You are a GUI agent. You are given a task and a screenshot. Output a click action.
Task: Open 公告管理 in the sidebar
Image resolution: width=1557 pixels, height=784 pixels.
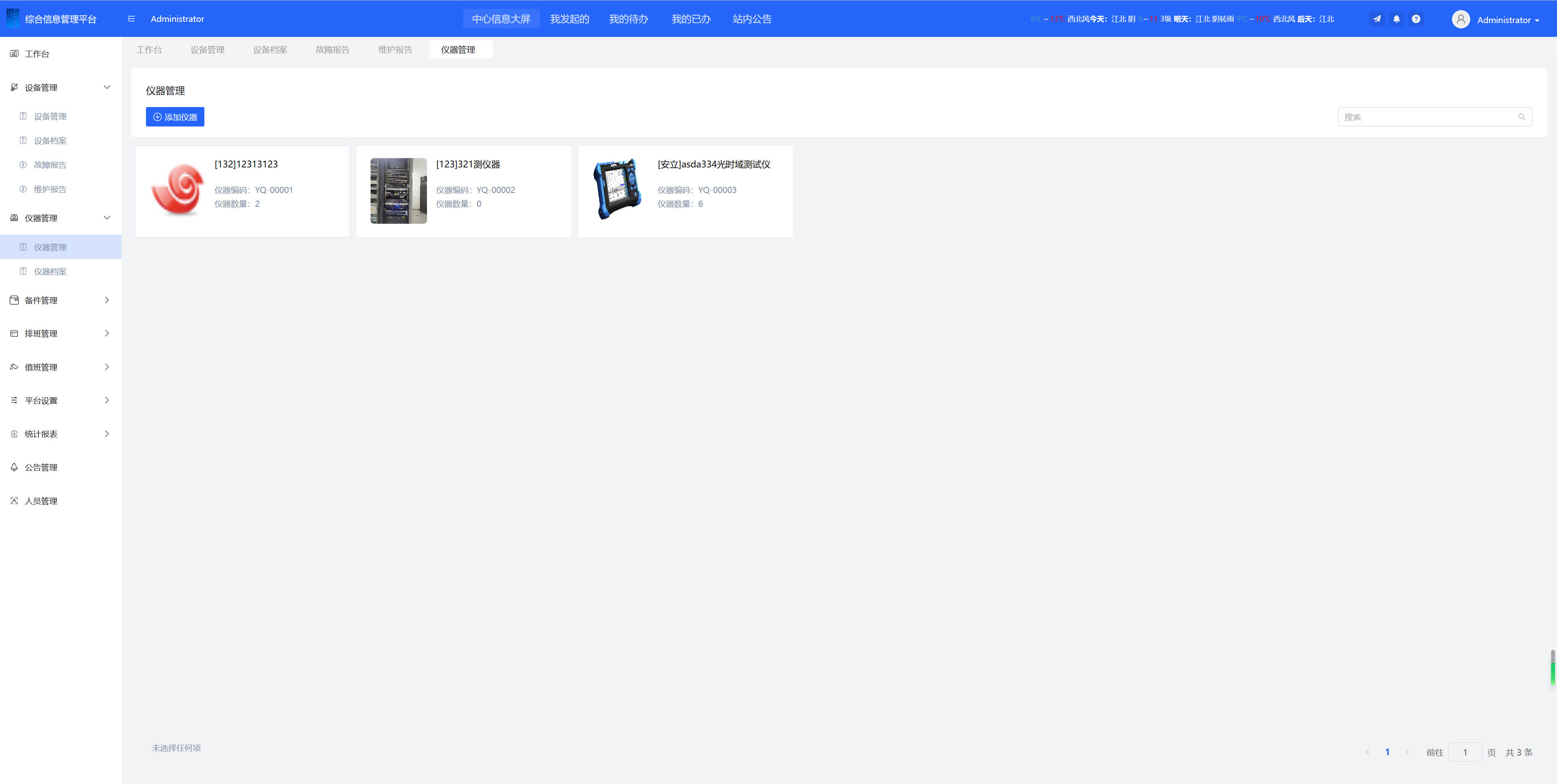click(41, 467)
